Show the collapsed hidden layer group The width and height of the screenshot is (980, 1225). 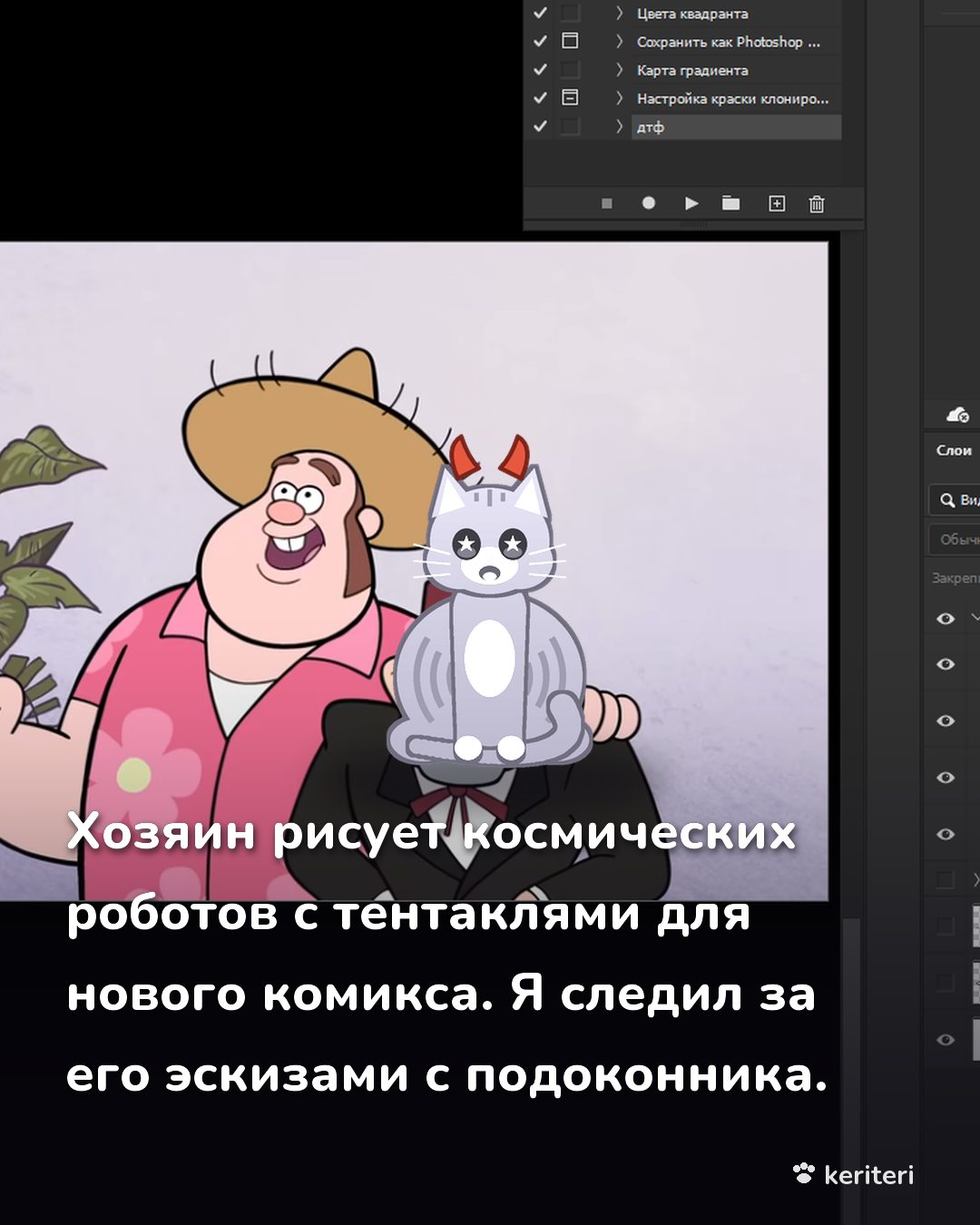(x=946, y=879)
